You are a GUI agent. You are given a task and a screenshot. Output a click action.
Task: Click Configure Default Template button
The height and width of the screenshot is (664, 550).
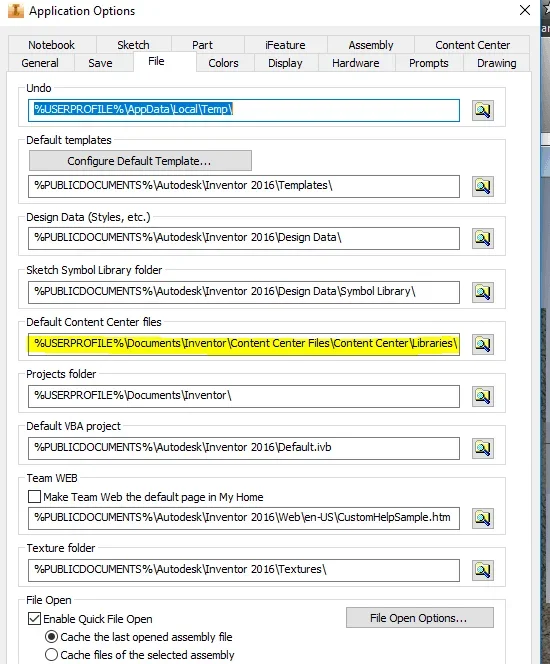point(140,161)
